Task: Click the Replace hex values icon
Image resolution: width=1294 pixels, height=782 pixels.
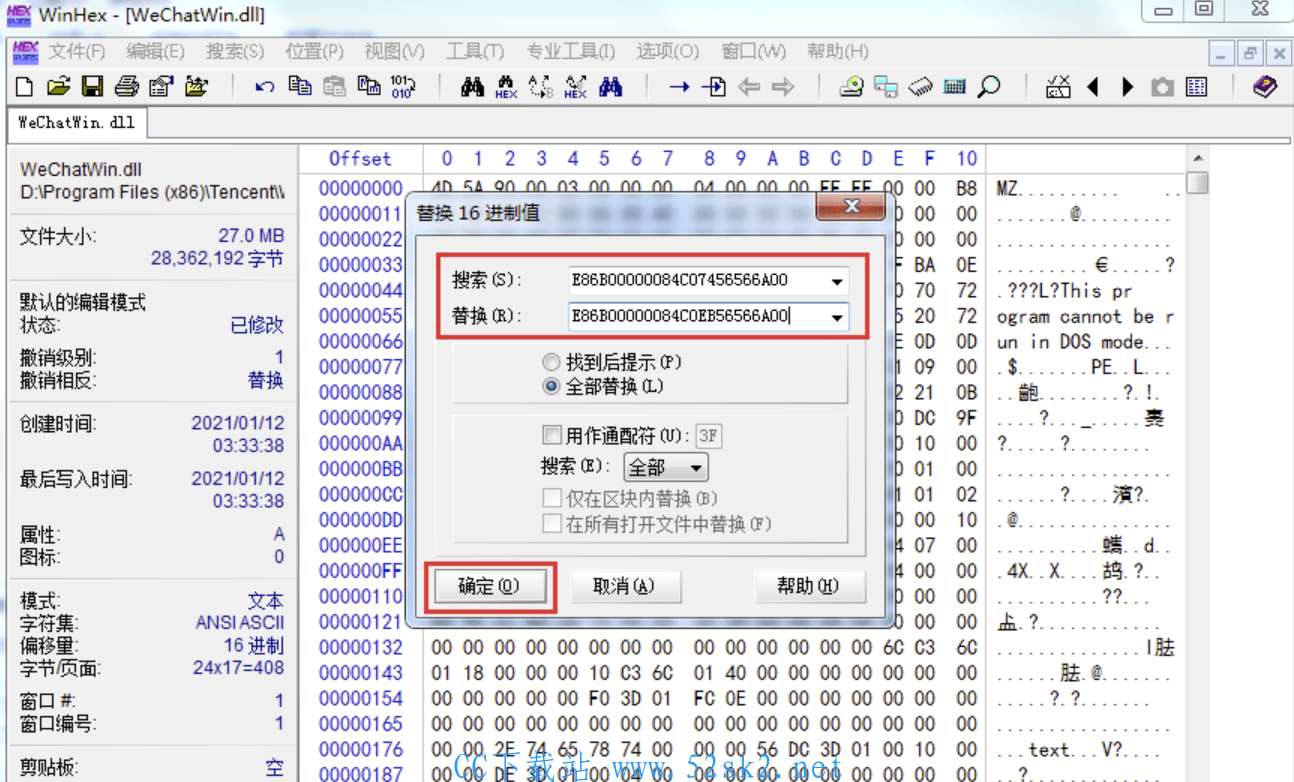Action: (x=576, y=87)
